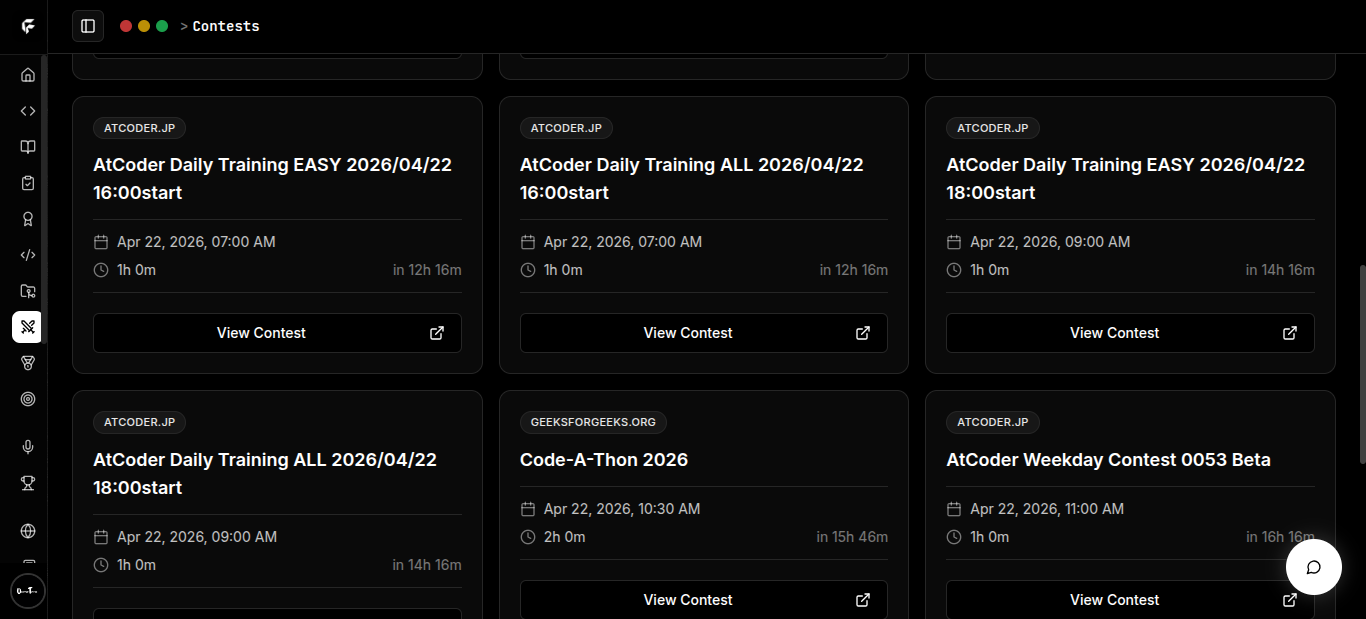This screenshot has height=619, width=1366.
Task: Click title AtCoder Daily Training EASY 2026/04/22 16:00start
Action: (272, 178)
